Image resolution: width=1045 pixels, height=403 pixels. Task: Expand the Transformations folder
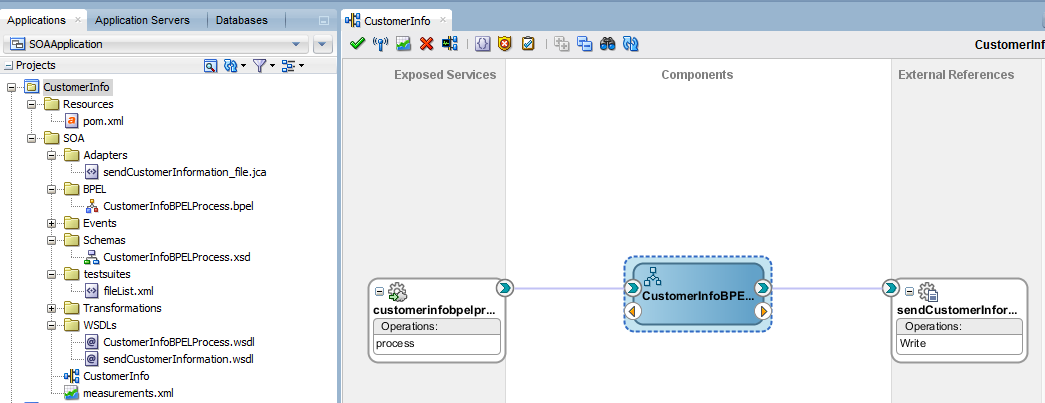coord(51,308)
